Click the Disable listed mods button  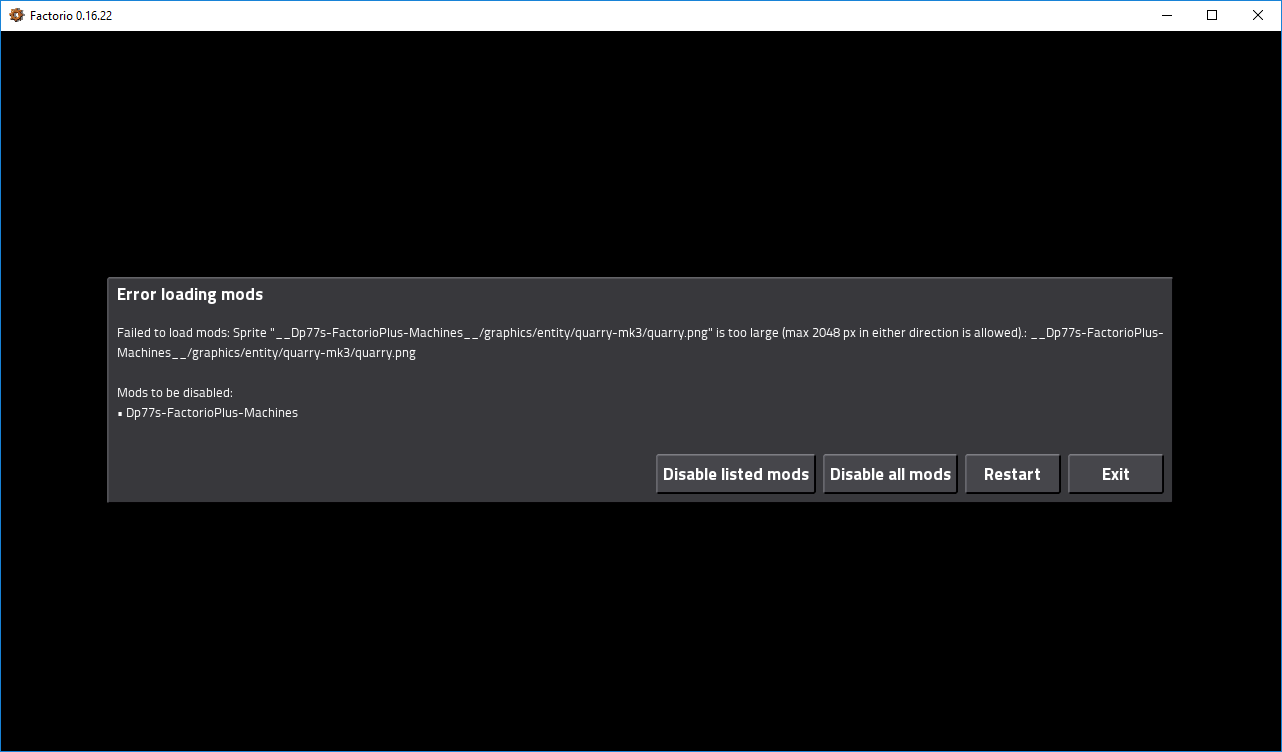[x=736, y=474]
